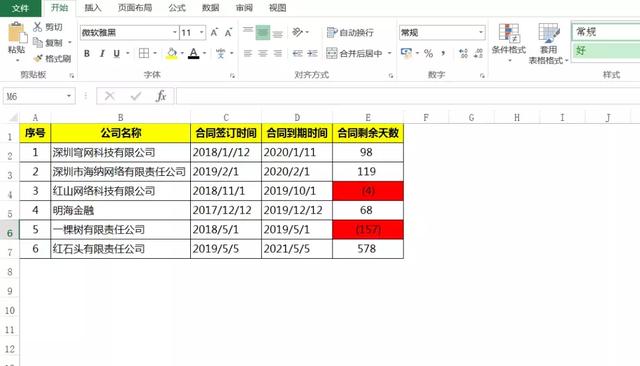Center text horizontally icon
640x366 pixels.
pos(263,53)
